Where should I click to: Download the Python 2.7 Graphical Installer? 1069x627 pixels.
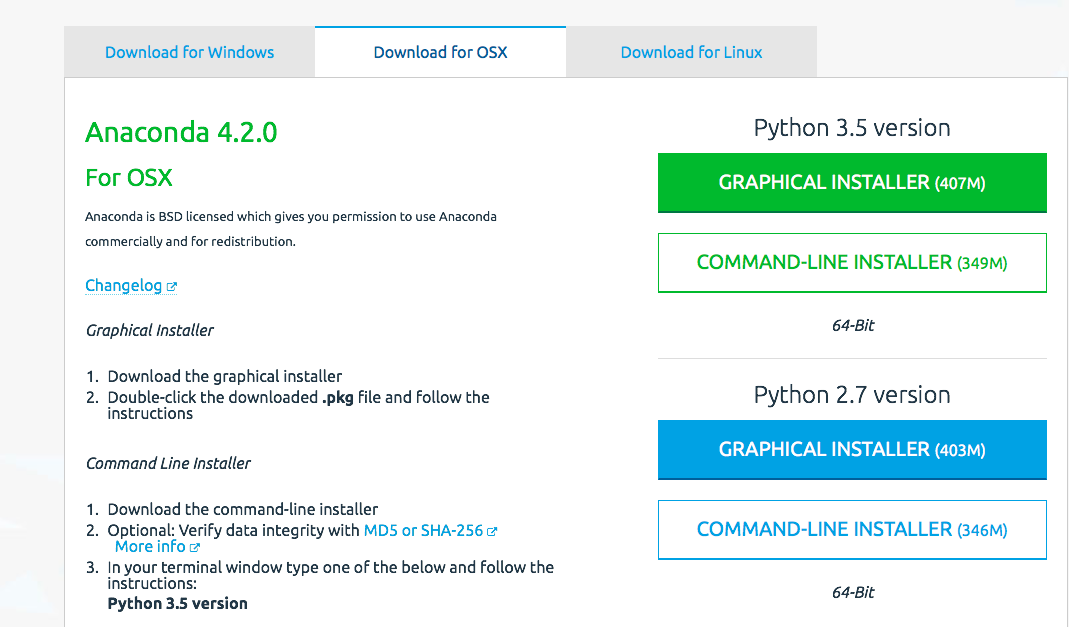(851, 449)
